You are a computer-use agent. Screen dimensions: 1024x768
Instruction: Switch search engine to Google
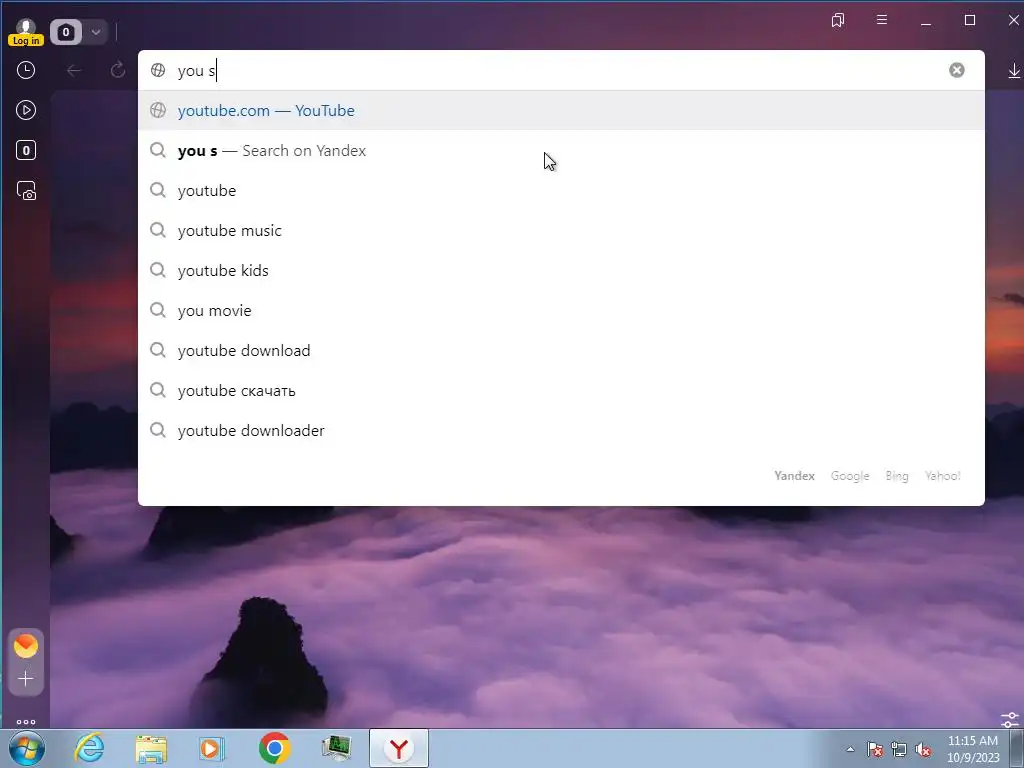850,476
